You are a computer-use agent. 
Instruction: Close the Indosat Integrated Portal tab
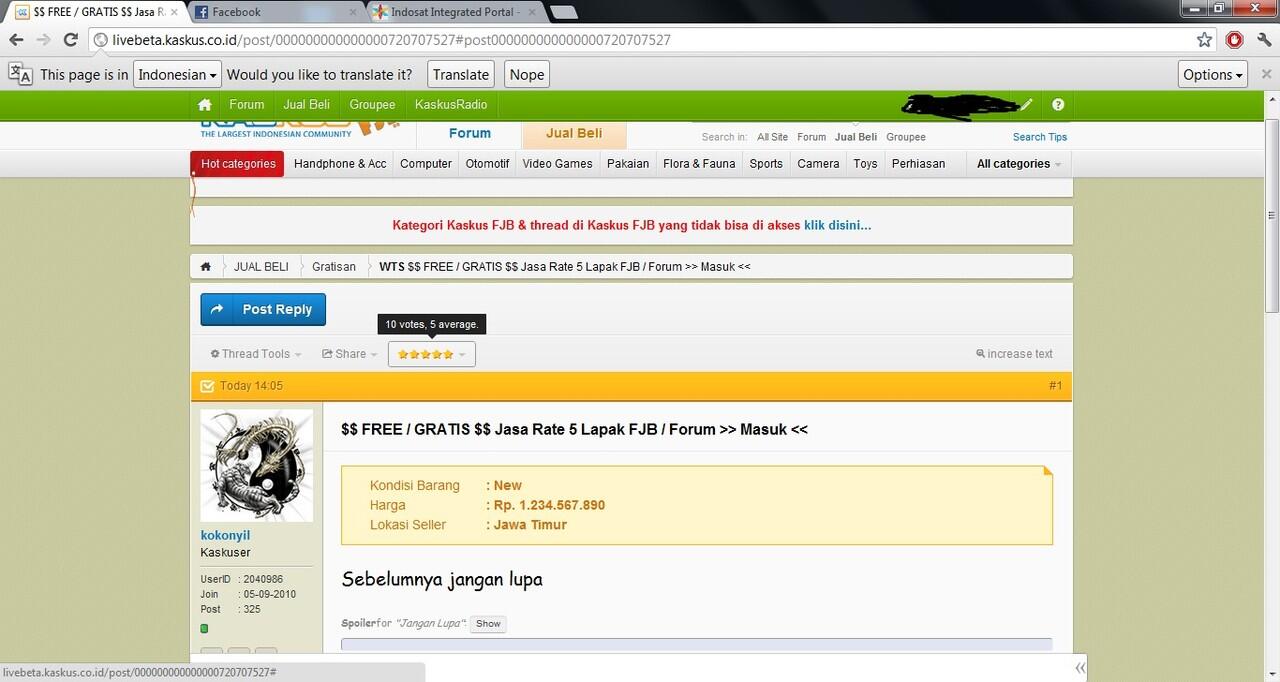(531, 12)
